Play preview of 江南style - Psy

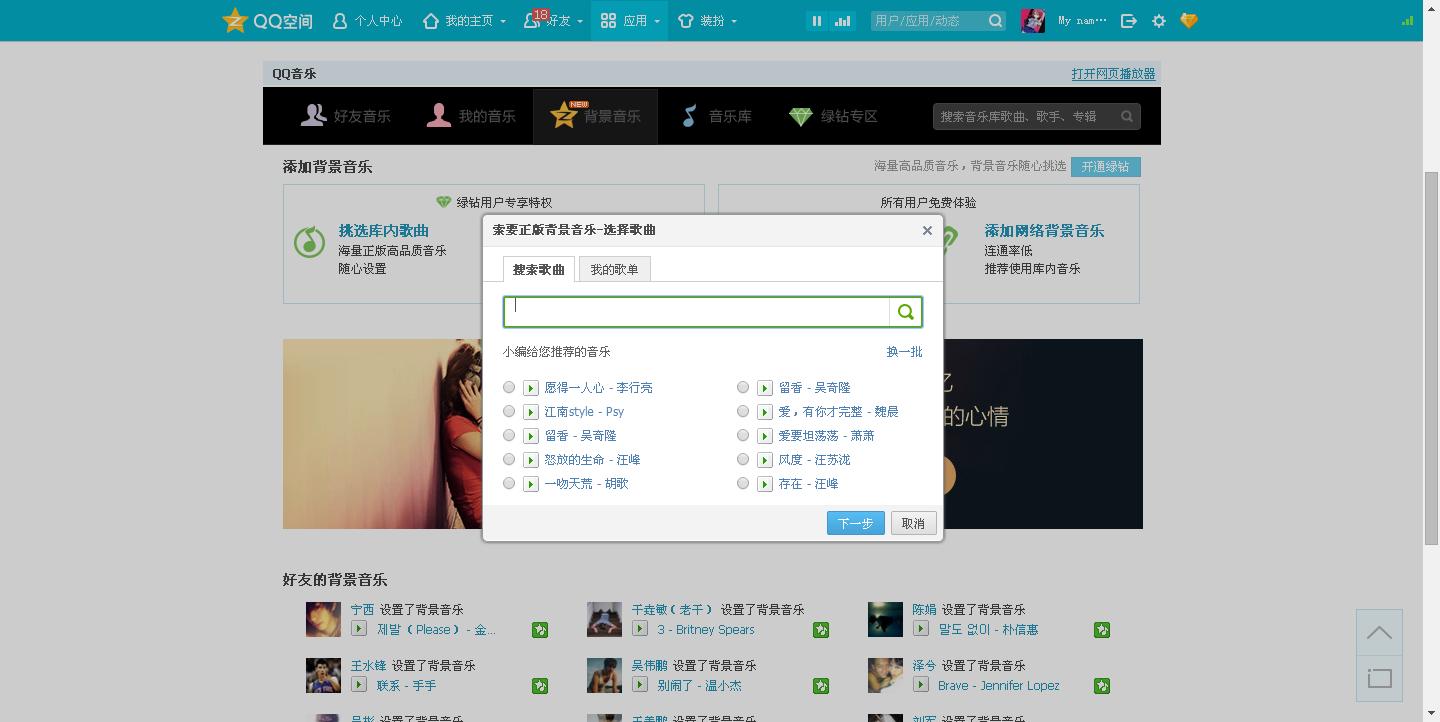point(531,412)
